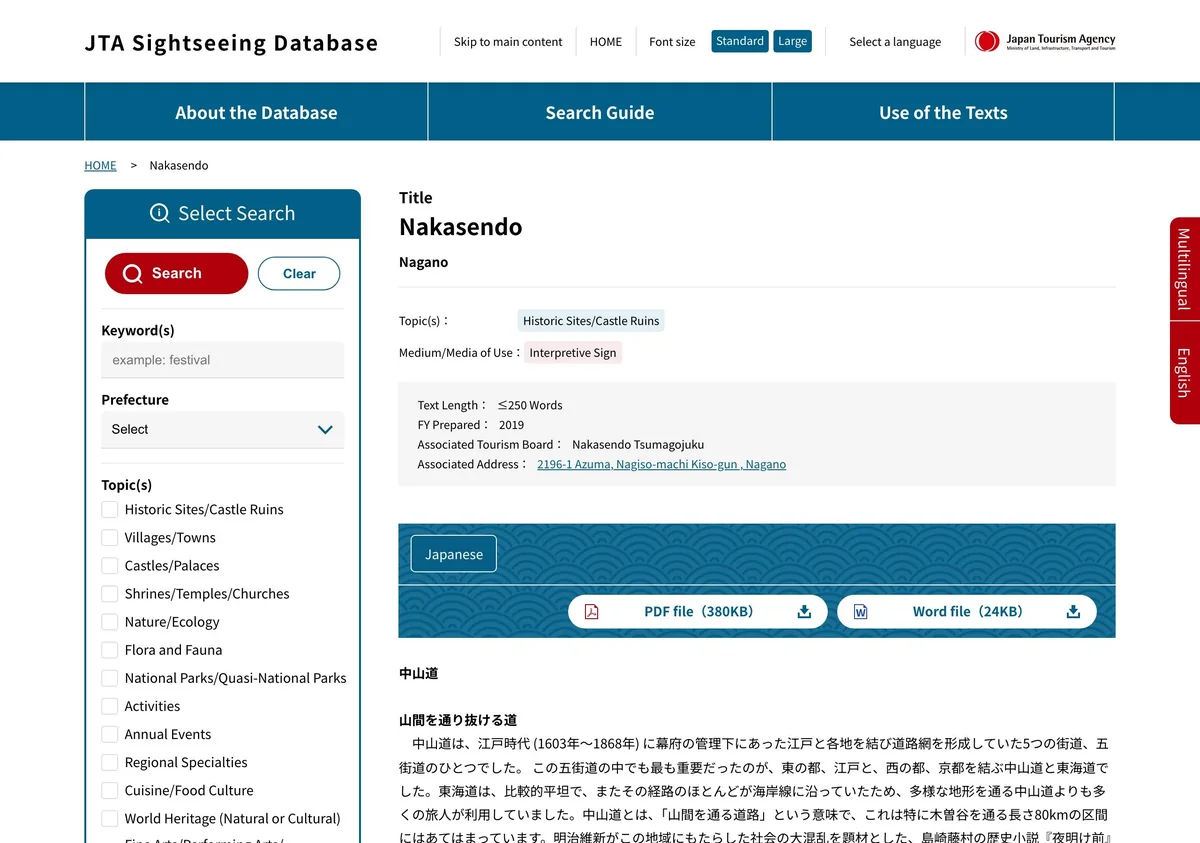Click the Interpretive Sign medium tag

573,352
